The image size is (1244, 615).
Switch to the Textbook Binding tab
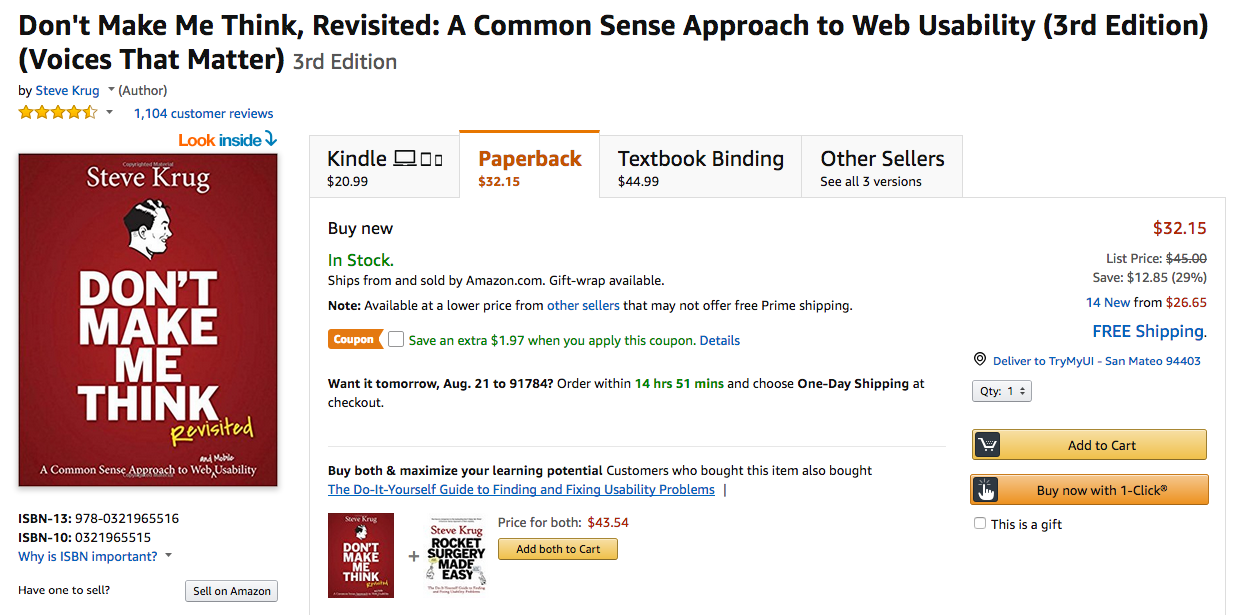(700, 165)
